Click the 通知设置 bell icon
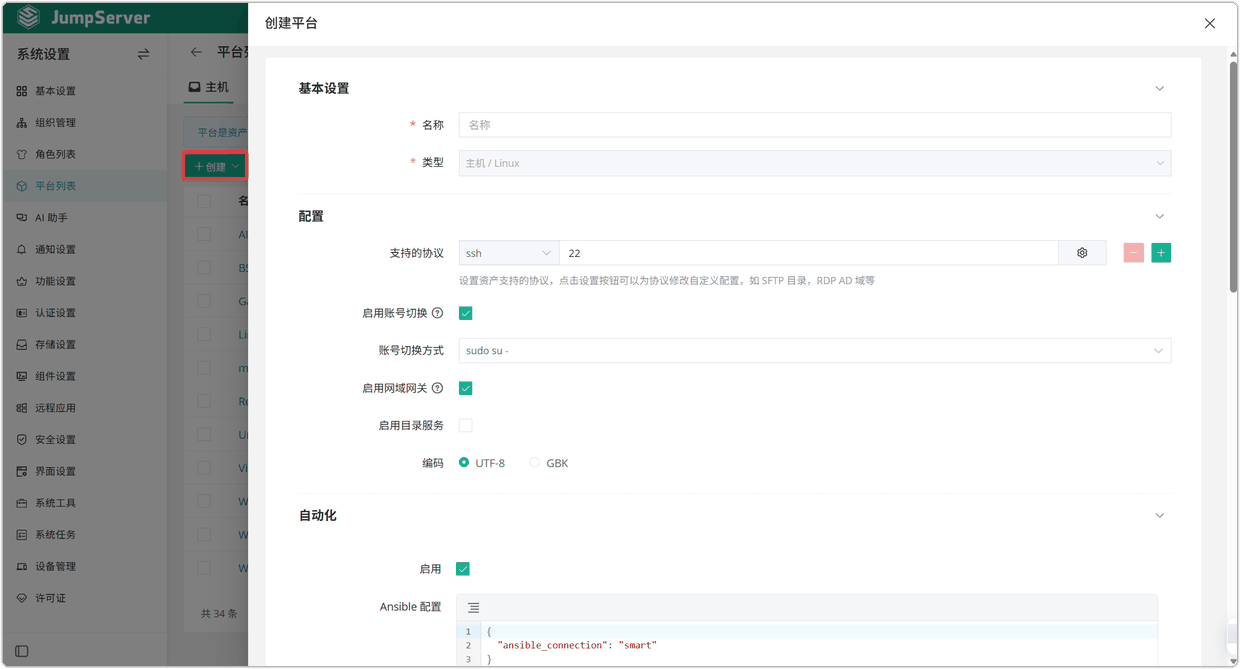The width and height of the screenshot is (1240, 669). click(x=22, y=250)
